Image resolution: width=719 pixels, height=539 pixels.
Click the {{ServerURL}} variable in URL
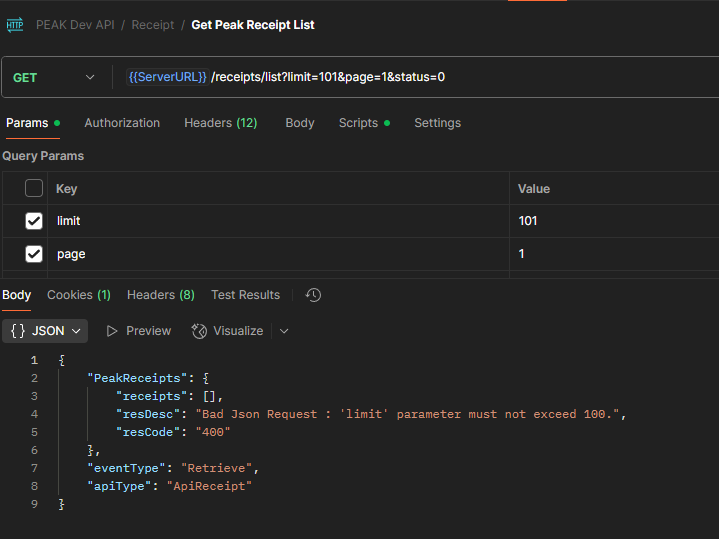(167, 77)
